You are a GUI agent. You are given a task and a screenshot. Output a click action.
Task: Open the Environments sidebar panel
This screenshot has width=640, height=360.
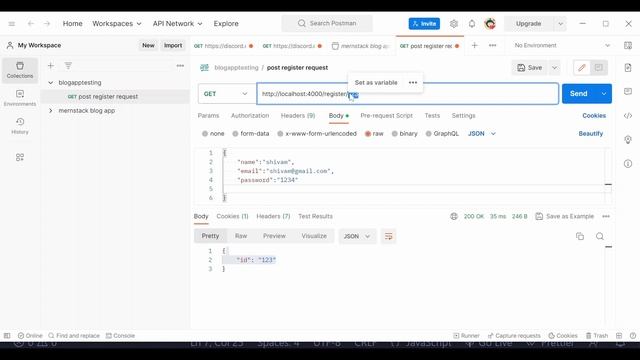(20, 98)
